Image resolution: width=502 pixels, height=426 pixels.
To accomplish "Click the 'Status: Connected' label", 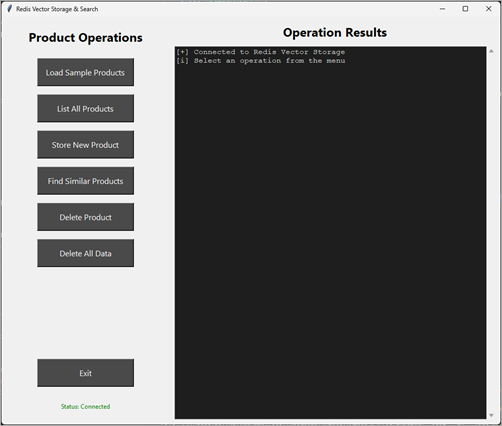I will coord(85,406).
